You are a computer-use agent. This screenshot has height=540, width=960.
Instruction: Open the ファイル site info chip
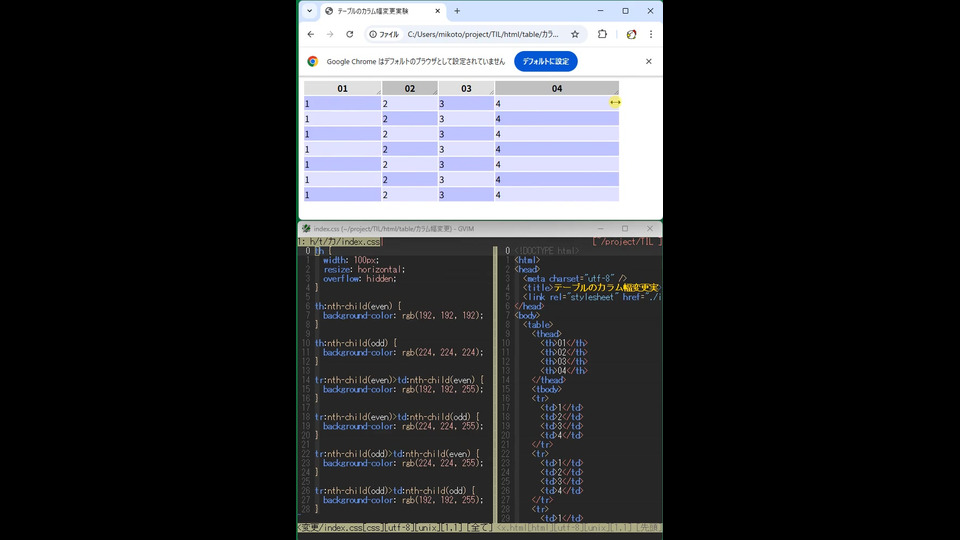384,34
